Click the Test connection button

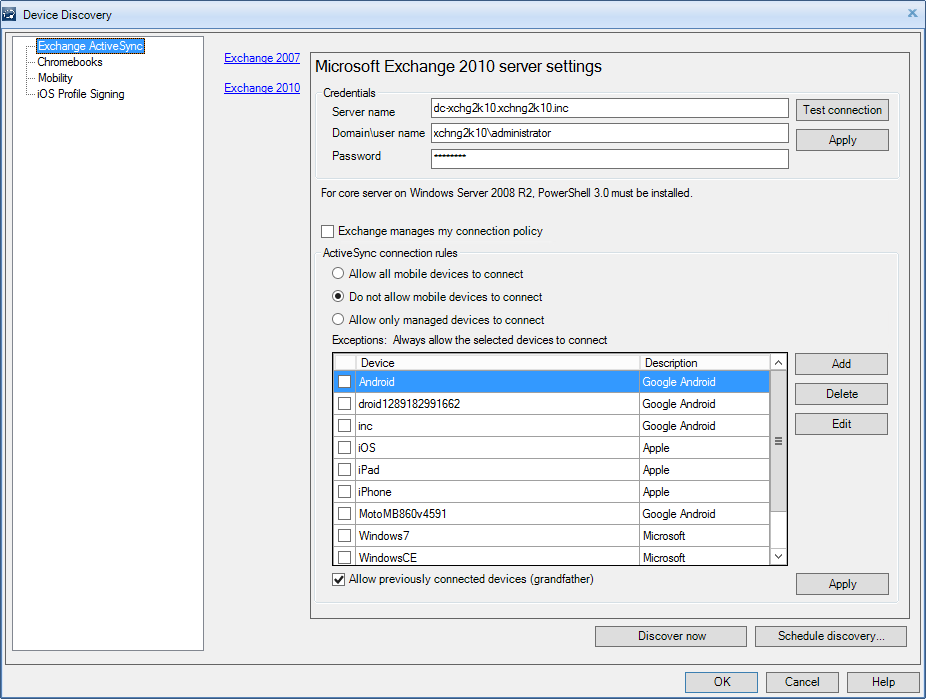[x=842, y=110]
